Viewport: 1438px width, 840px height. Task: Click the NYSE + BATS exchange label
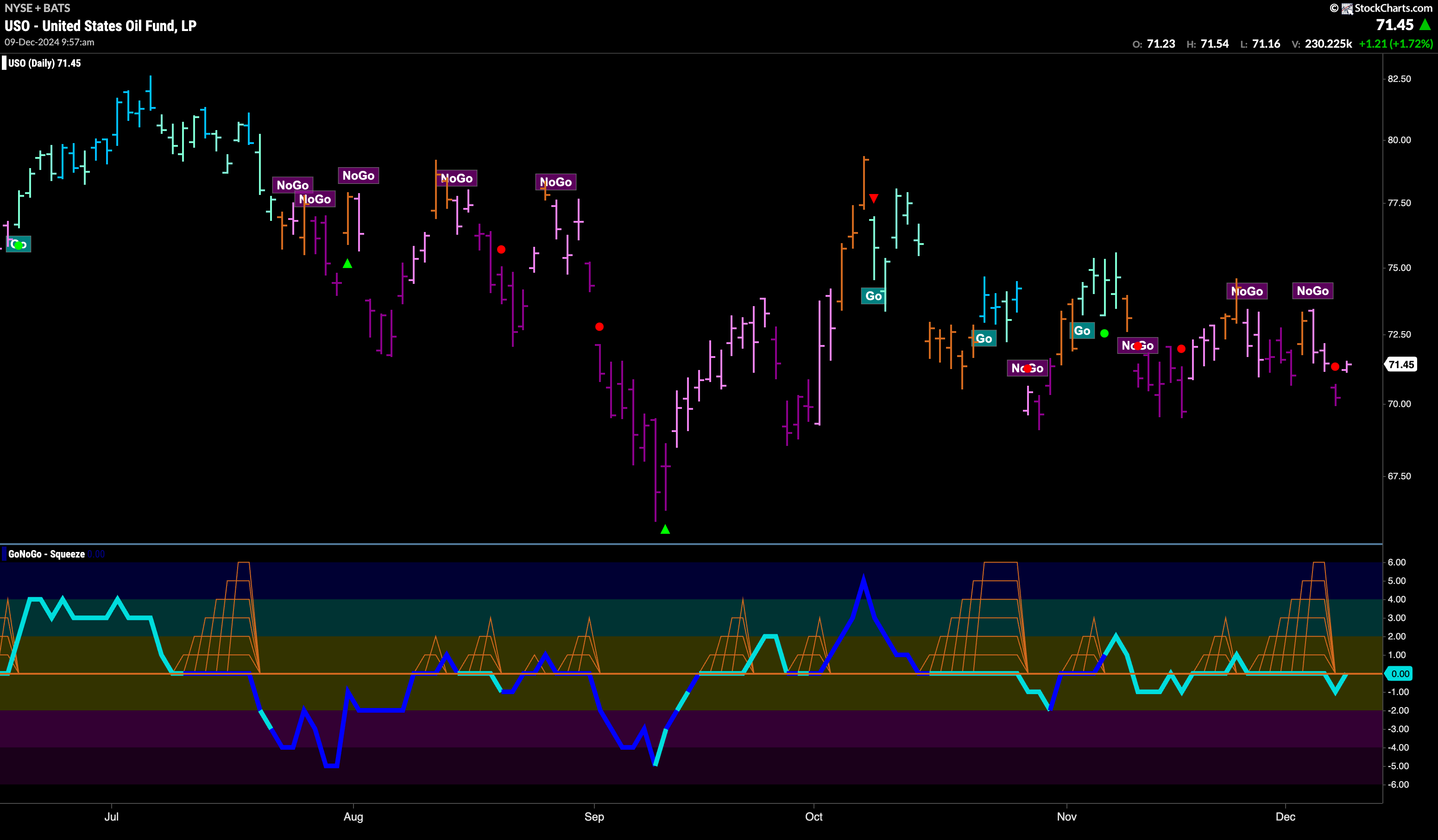tap(37, 8)
